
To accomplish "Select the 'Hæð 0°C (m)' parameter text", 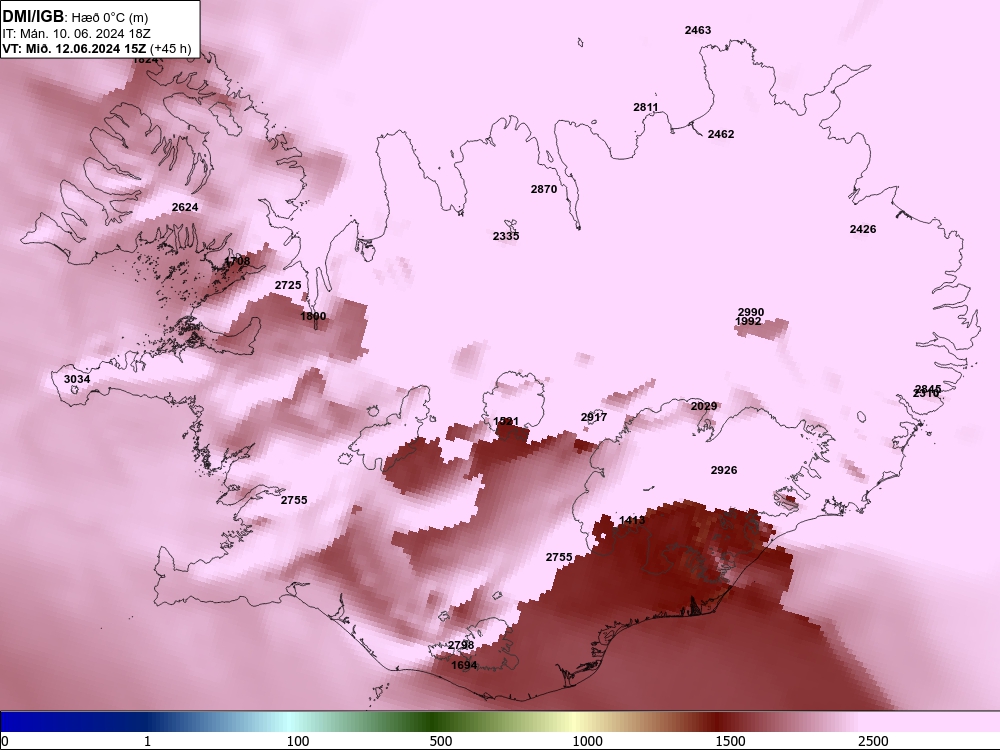I will coord(109,18).
